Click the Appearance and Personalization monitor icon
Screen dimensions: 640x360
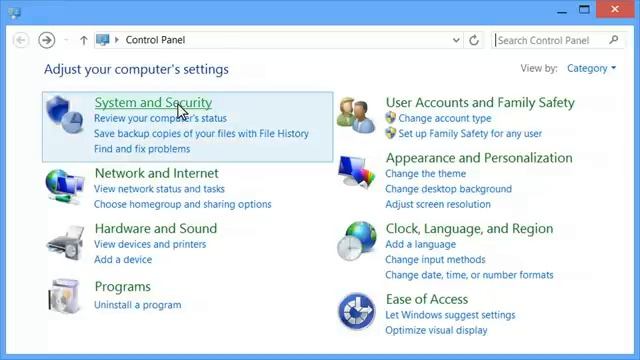(356, 172)
